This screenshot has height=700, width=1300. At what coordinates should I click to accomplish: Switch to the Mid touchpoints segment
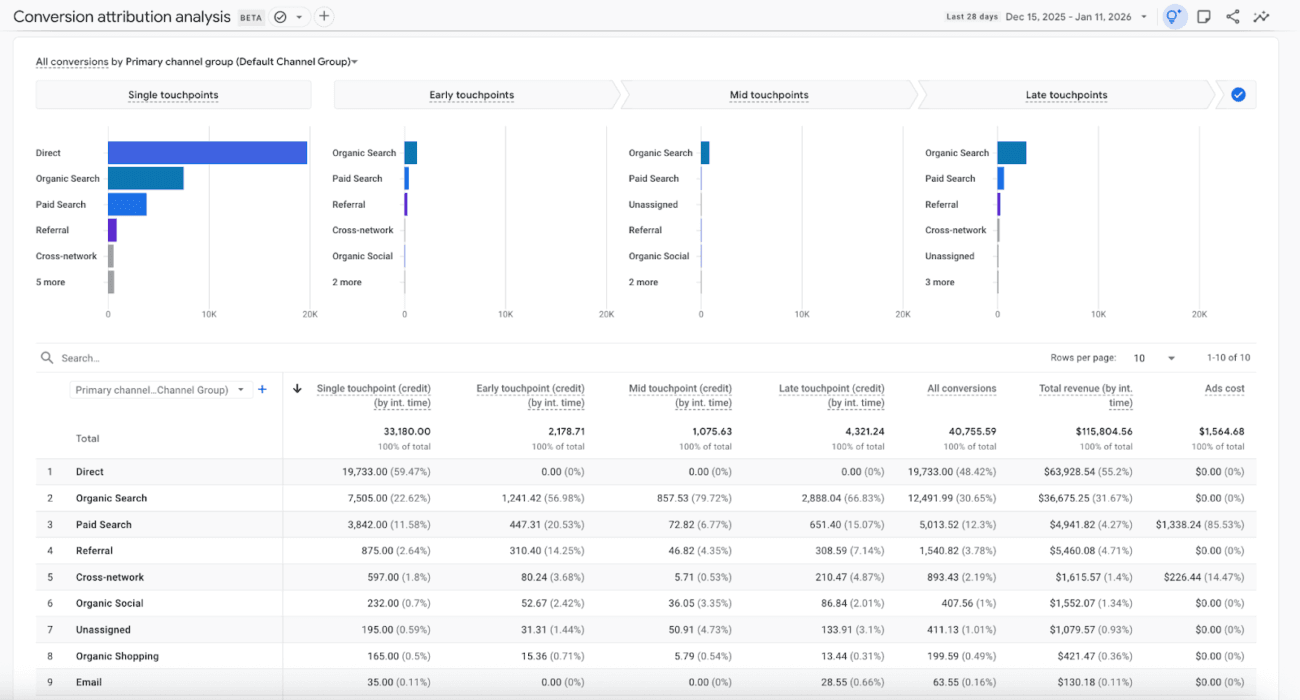coord(769,94)
